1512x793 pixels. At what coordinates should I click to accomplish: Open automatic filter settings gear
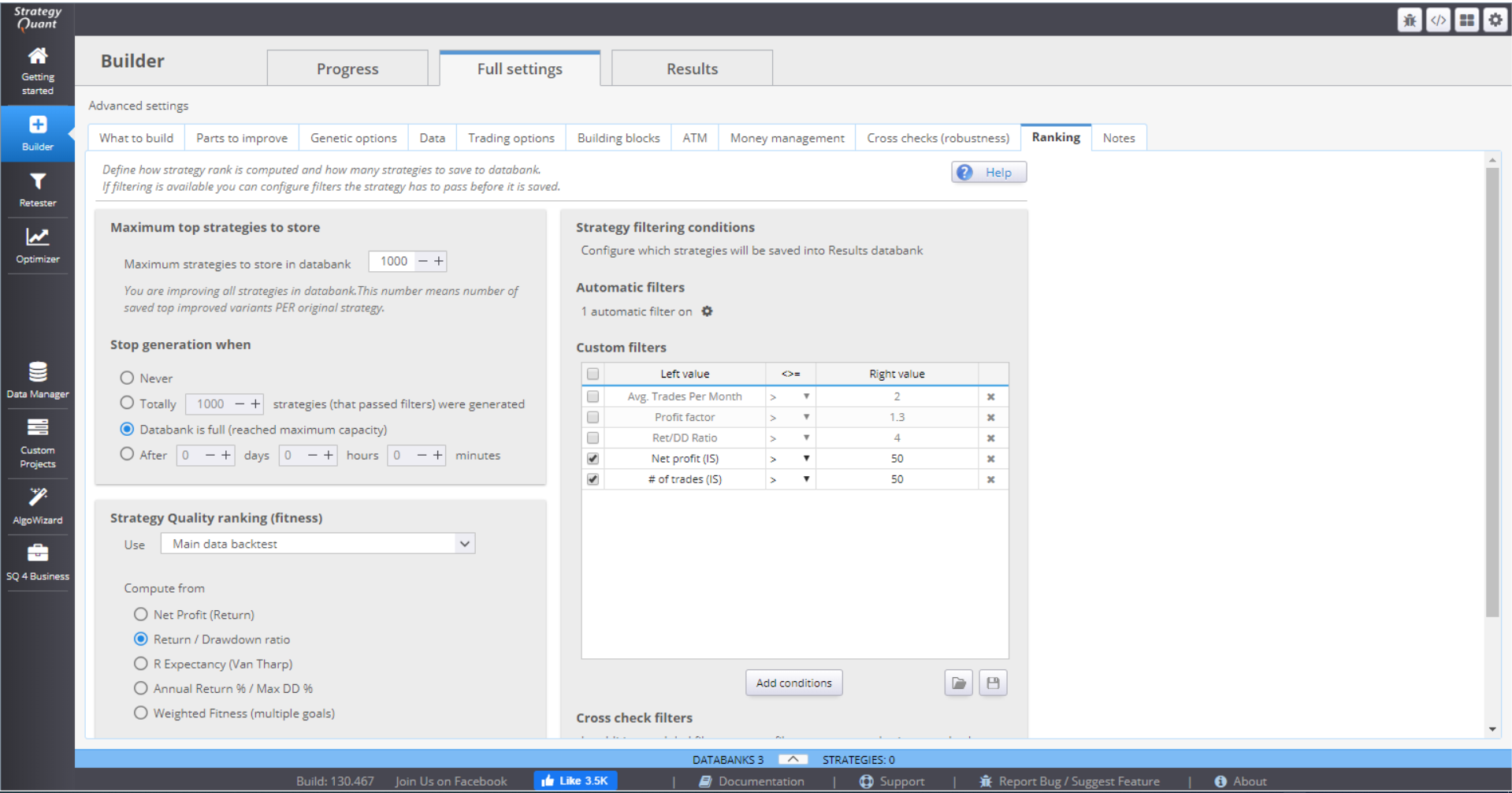707,311
